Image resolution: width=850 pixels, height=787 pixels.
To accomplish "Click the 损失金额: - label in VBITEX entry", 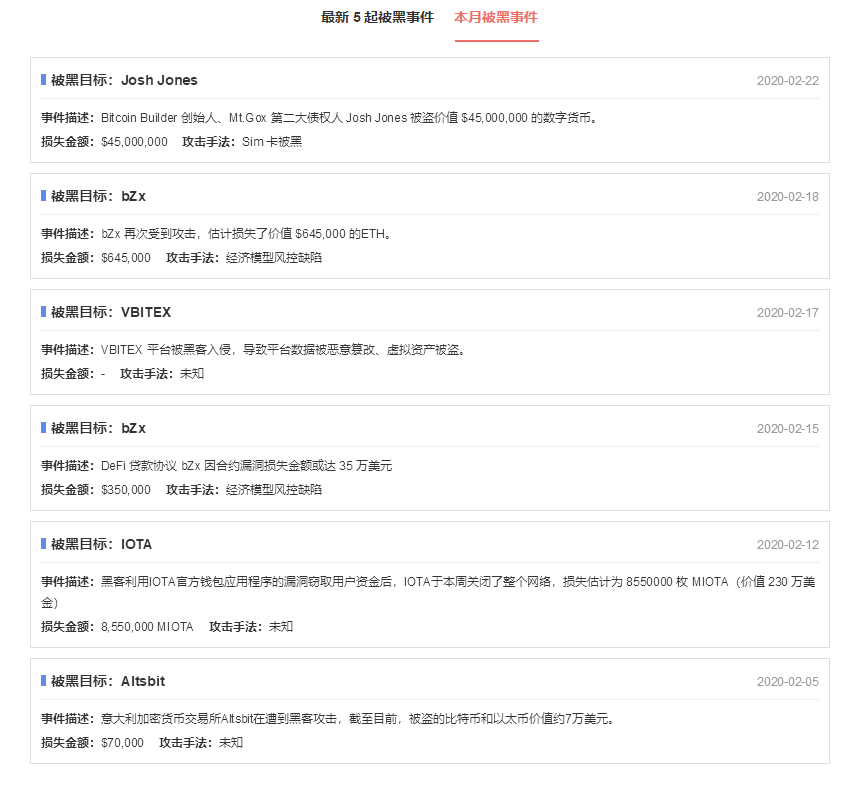I will coord(73,374).
